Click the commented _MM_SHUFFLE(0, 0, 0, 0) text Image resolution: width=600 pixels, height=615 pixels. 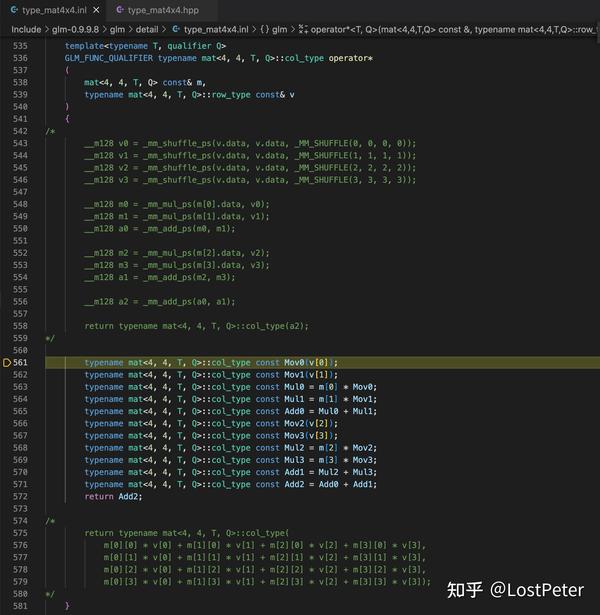click(352, 143)
